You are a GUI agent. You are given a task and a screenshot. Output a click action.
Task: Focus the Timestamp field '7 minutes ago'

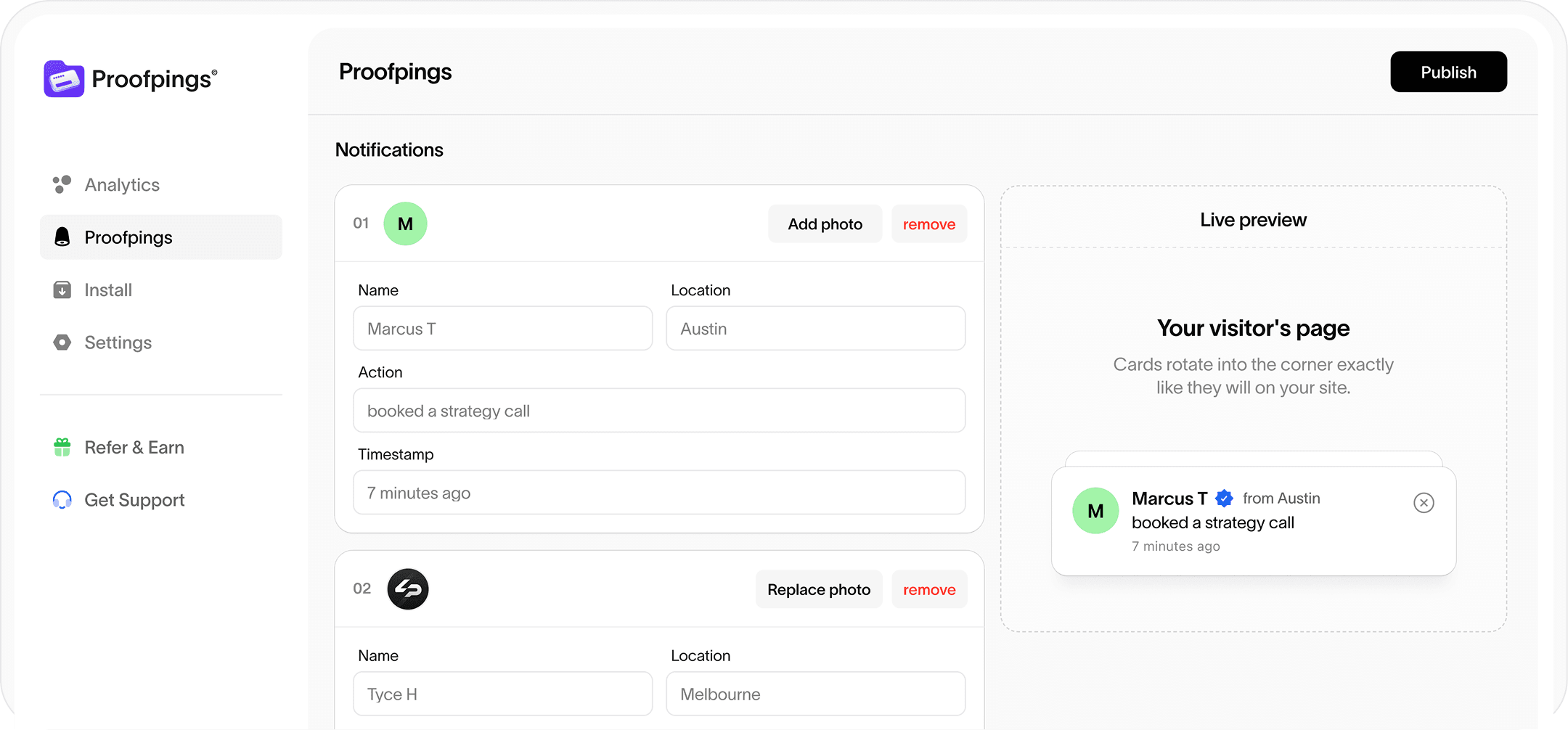[x=659, y=493]
